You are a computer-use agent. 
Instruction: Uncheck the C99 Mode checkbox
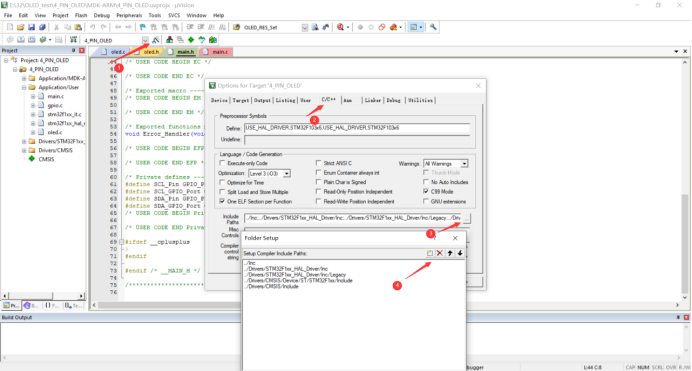426,191
